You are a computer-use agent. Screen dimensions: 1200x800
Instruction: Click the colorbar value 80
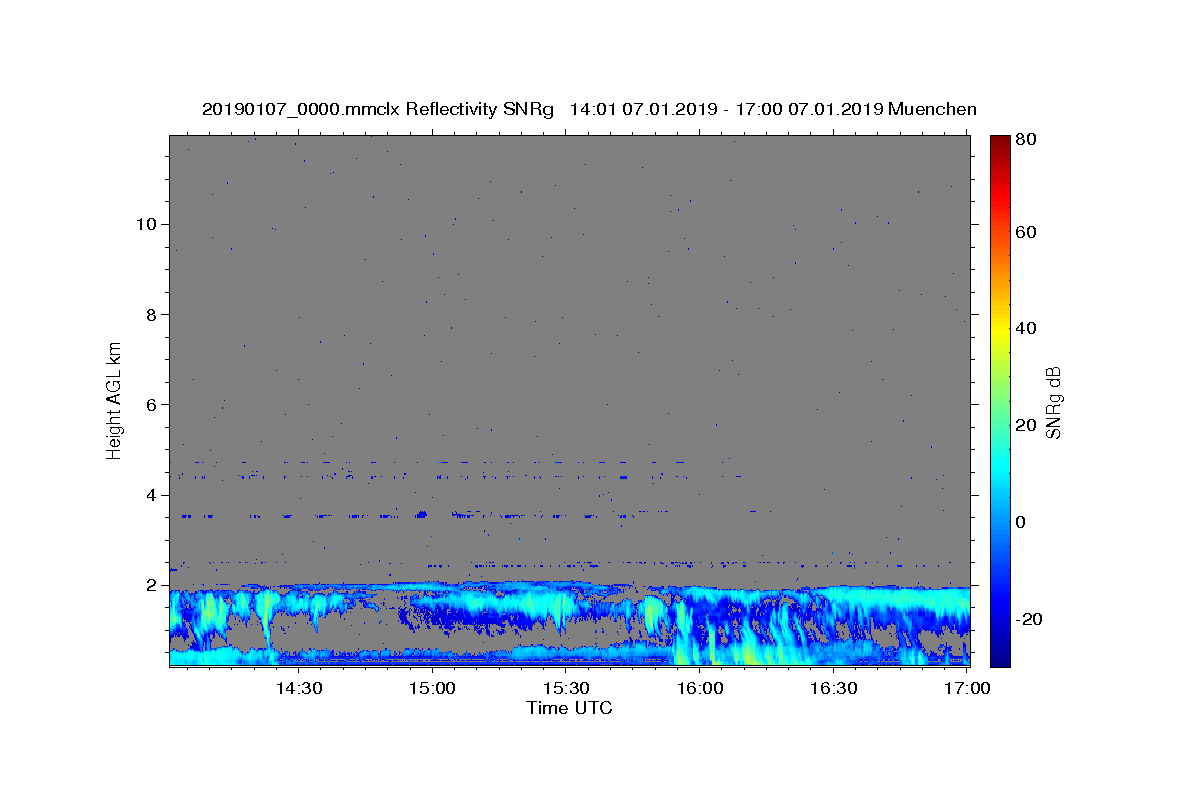click(x=1025, y=139)
